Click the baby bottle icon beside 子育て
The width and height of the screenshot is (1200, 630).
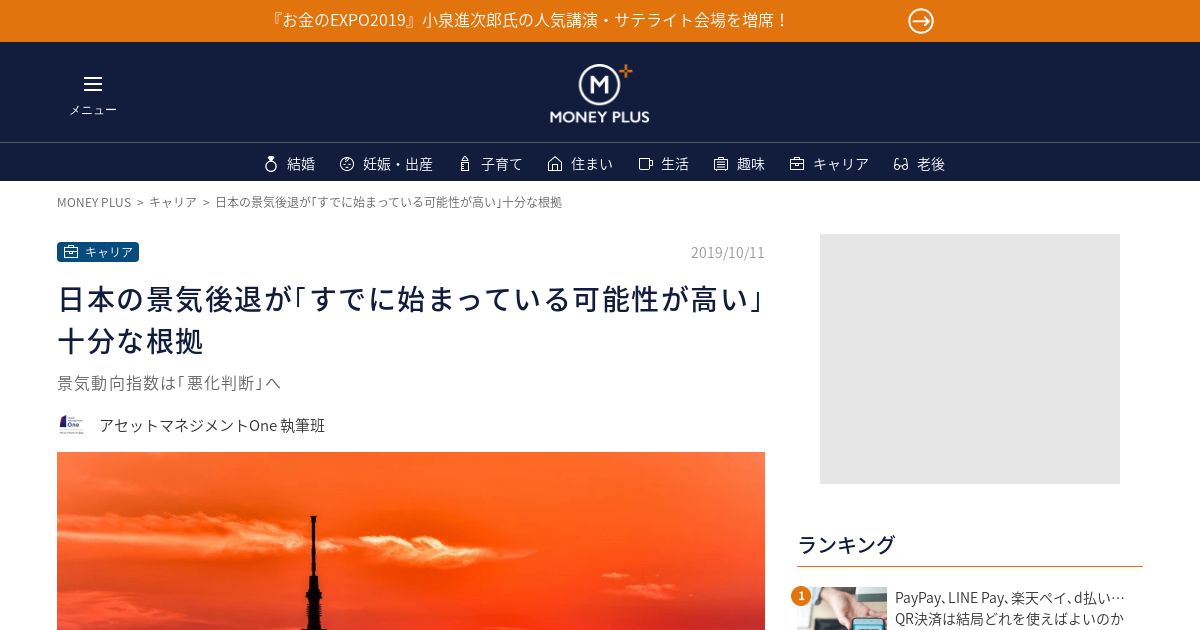(464, 164)
